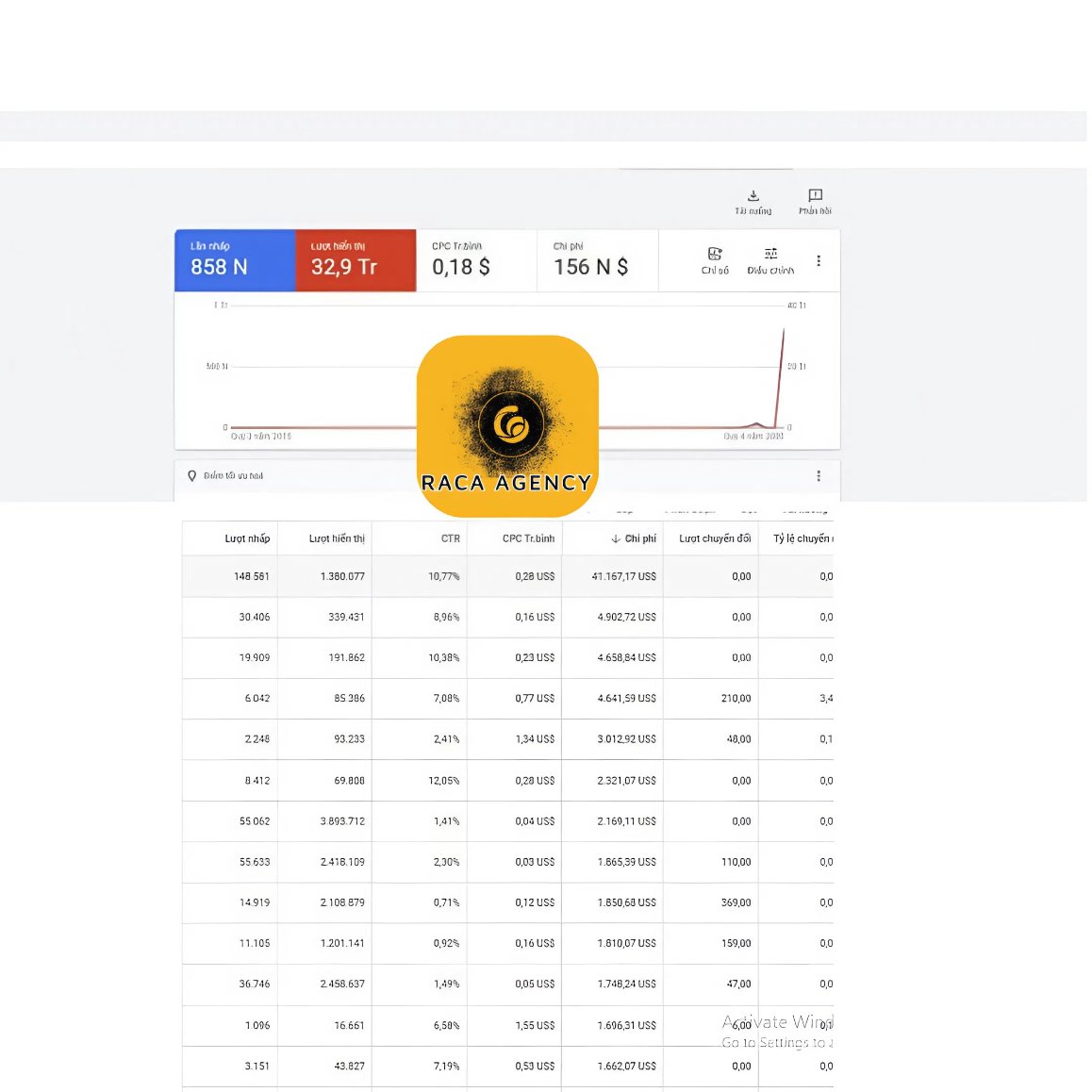Click the clicks cell 19.909
Viewport: 1092px width, 1092px height.
(x=255, y=657)
